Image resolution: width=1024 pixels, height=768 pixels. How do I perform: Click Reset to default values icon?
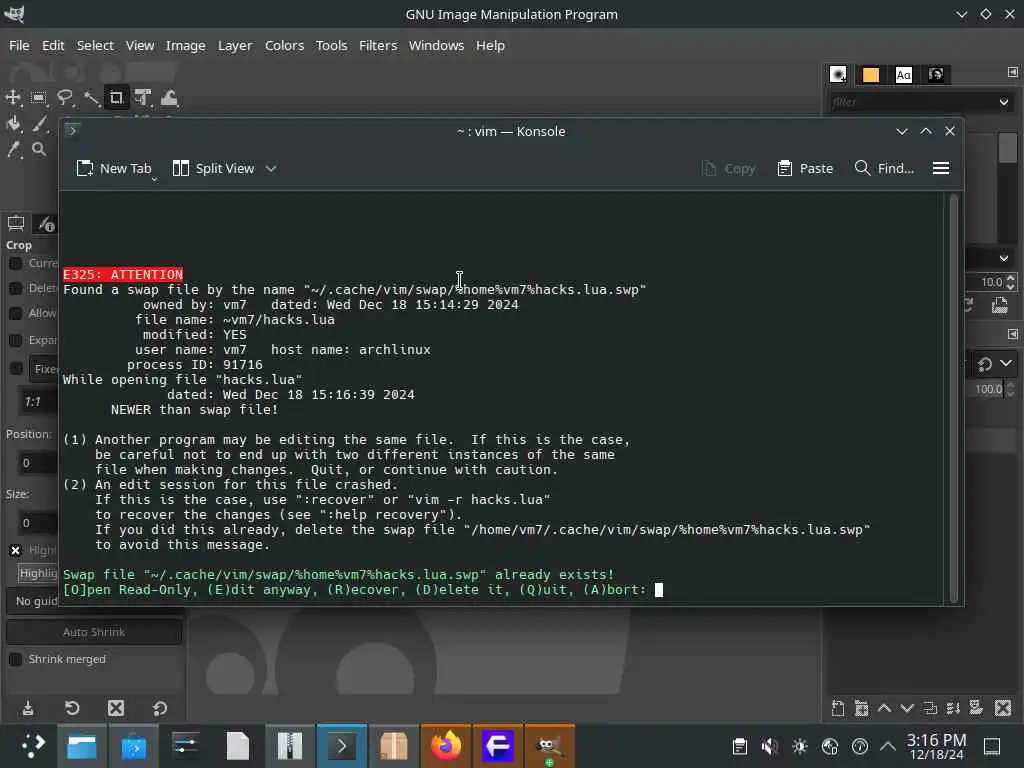click(160, 708)
